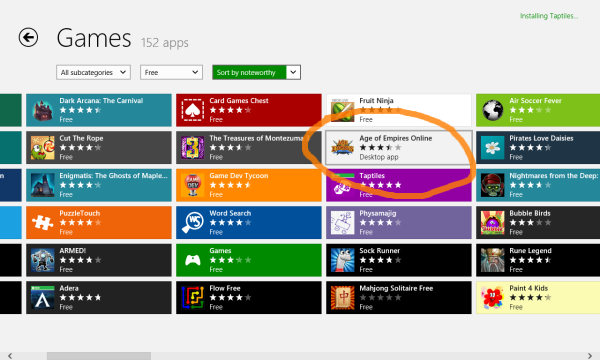The image size is (600, 360).
Task: Click the Card Games Chest title
Action: 239,101
